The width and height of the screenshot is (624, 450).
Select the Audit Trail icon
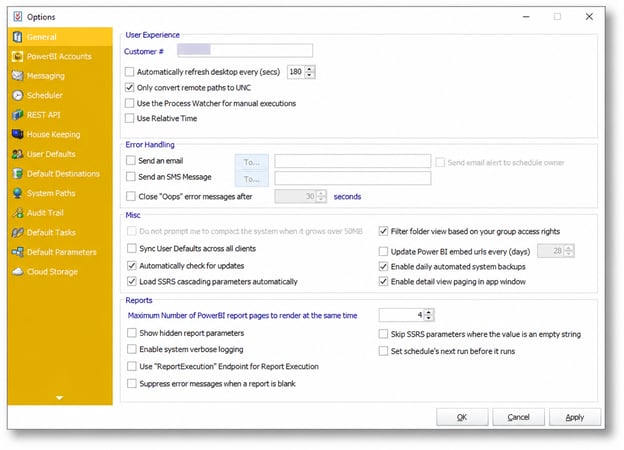[17, 213]
